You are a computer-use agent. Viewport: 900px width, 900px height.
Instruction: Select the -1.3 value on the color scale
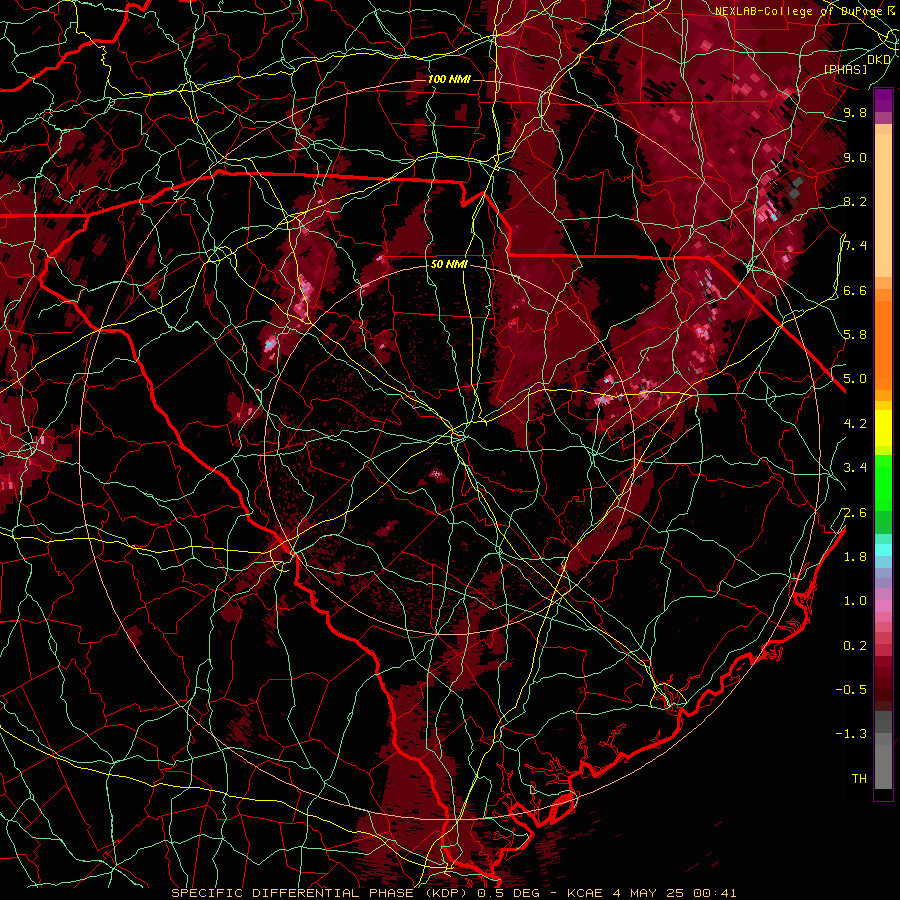pyautogui.click(x=851, y=734)
